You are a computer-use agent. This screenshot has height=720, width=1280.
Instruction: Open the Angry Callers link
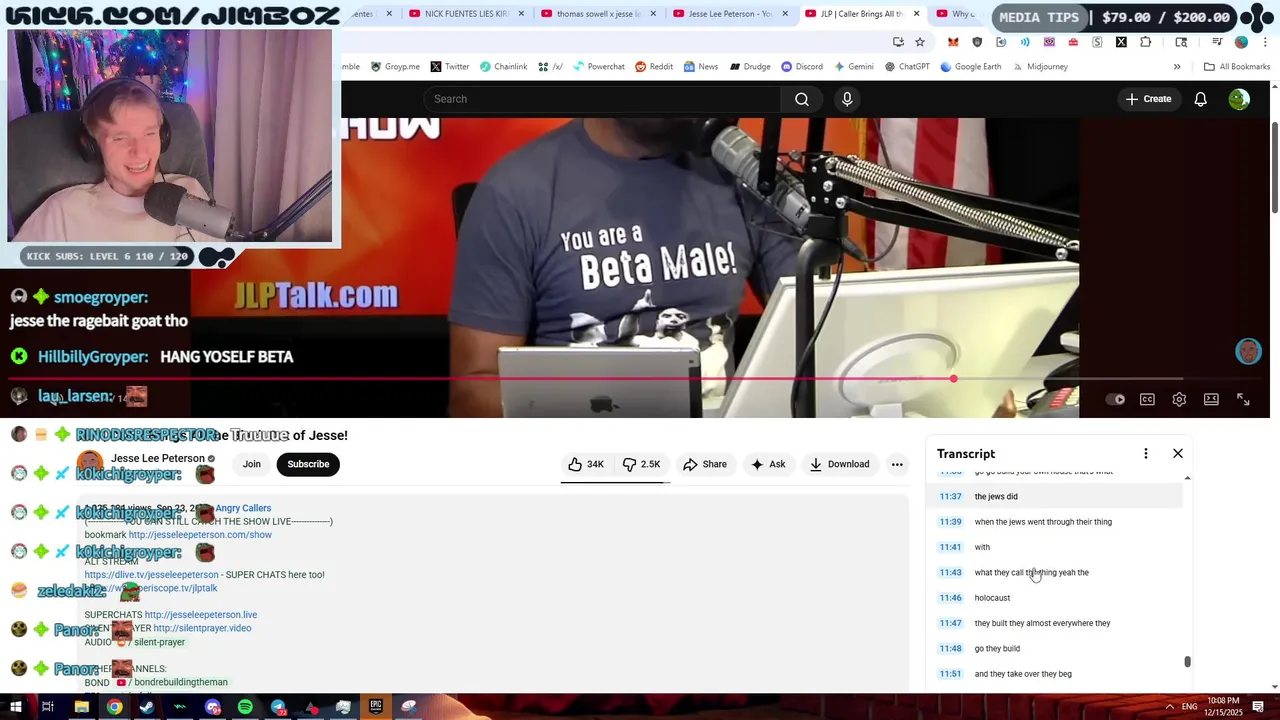[x=243, y=508]
